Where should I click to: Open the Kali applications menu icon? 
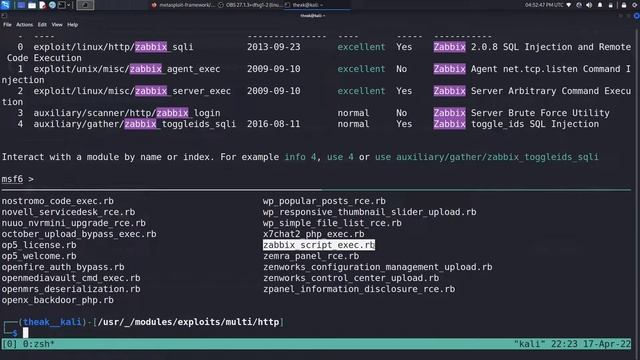pyautogui.click(x=5, y=5)
